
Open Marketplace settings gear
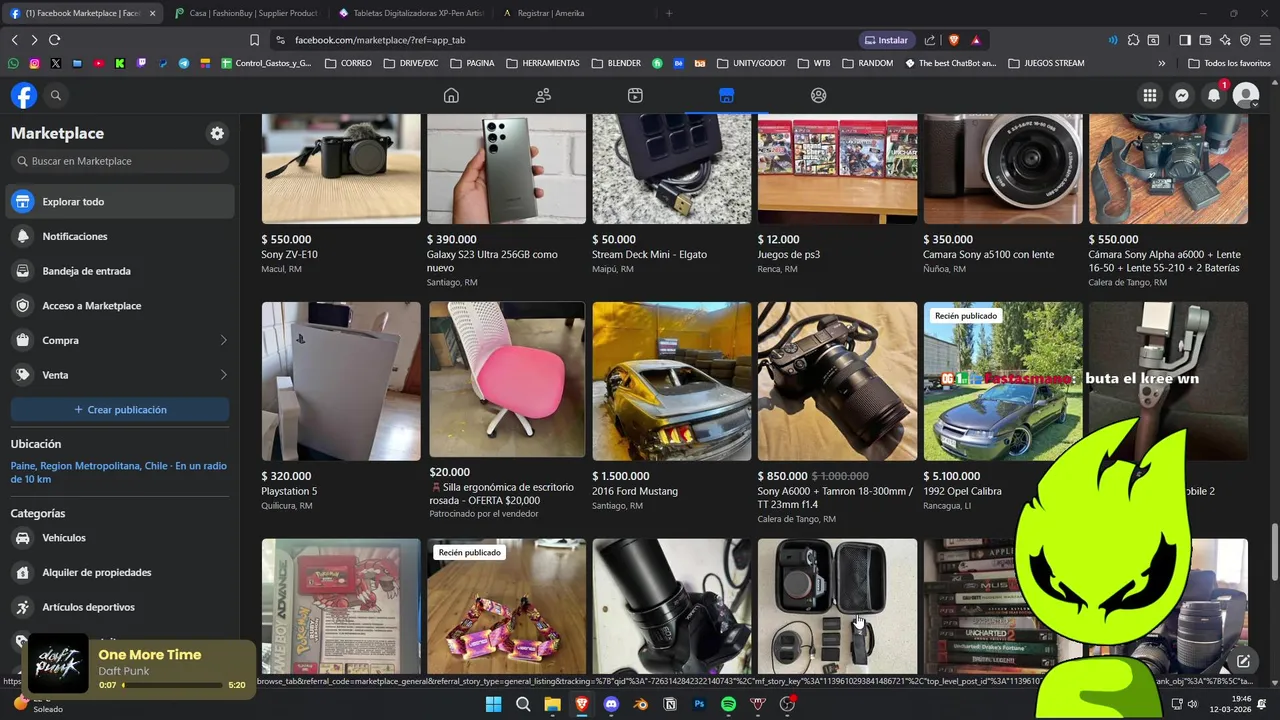pyautogui.click(x=217, y=133)
